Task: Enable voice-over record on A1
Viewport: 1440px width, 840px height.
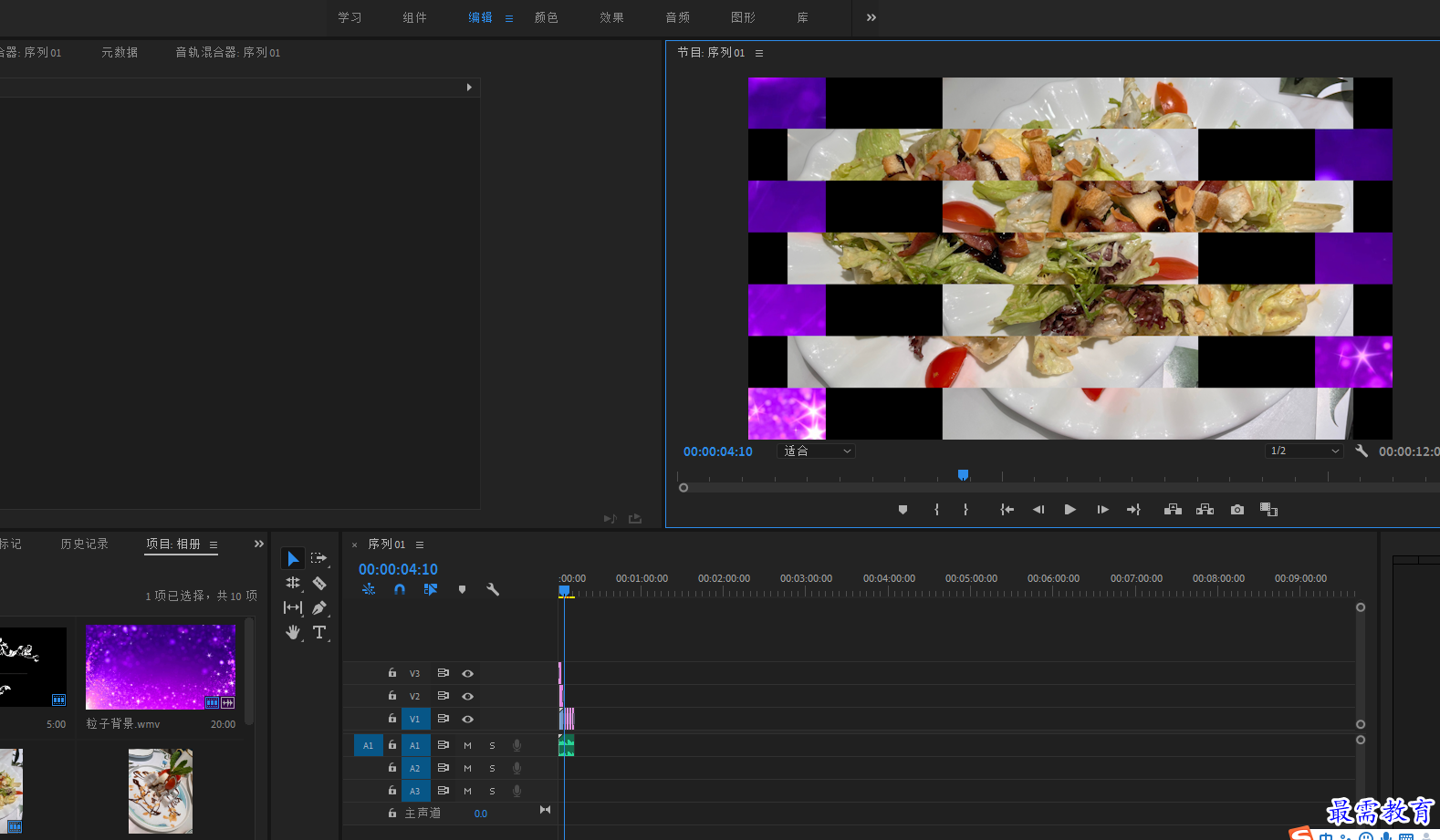Action: pos(517,745)
